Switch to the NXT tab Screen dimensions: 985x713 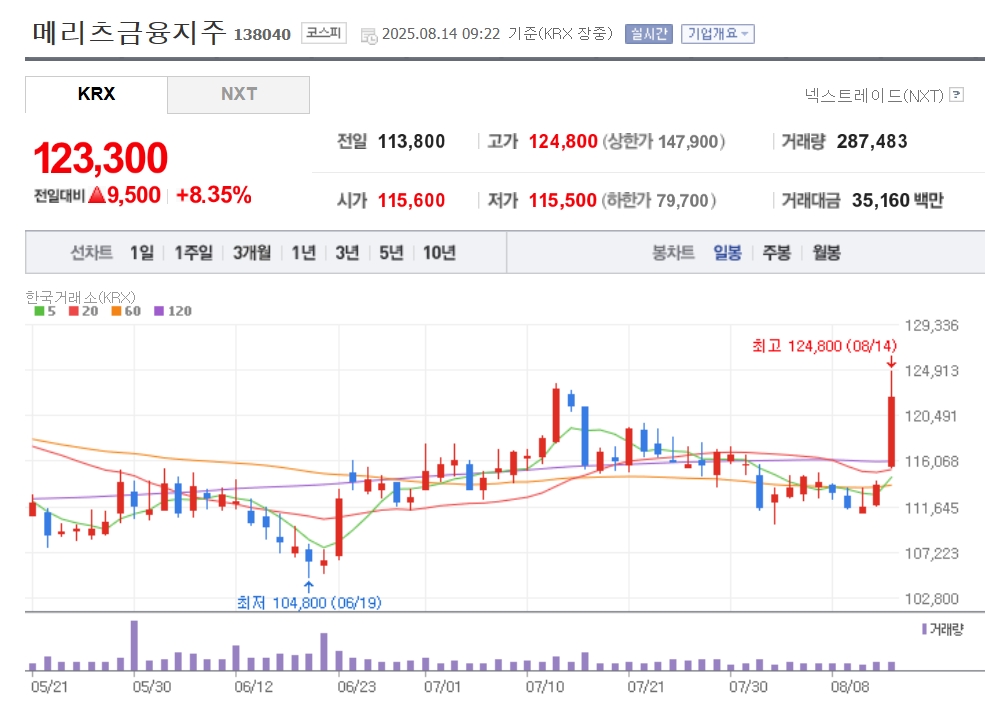pos(239,94)
